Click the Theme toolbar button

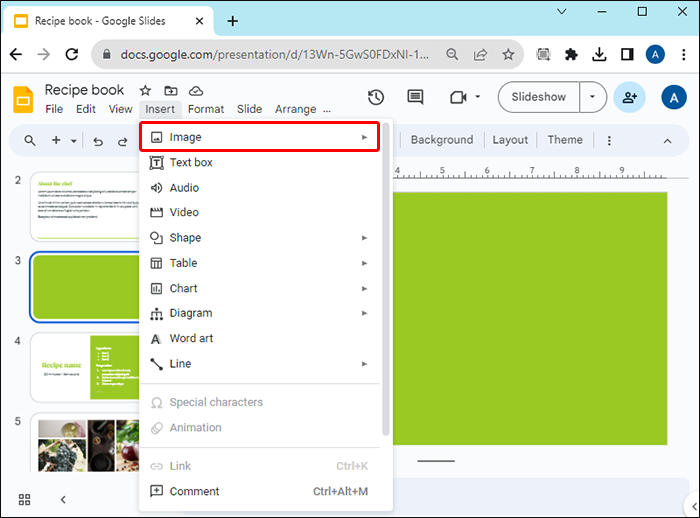click(x=565, y=140)
